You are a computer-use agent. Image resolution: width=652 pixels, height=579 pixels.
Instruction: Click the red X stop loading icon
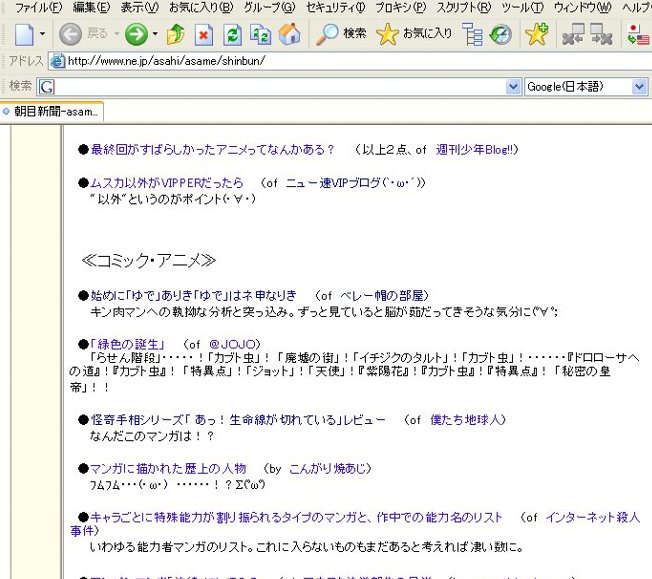203,35
